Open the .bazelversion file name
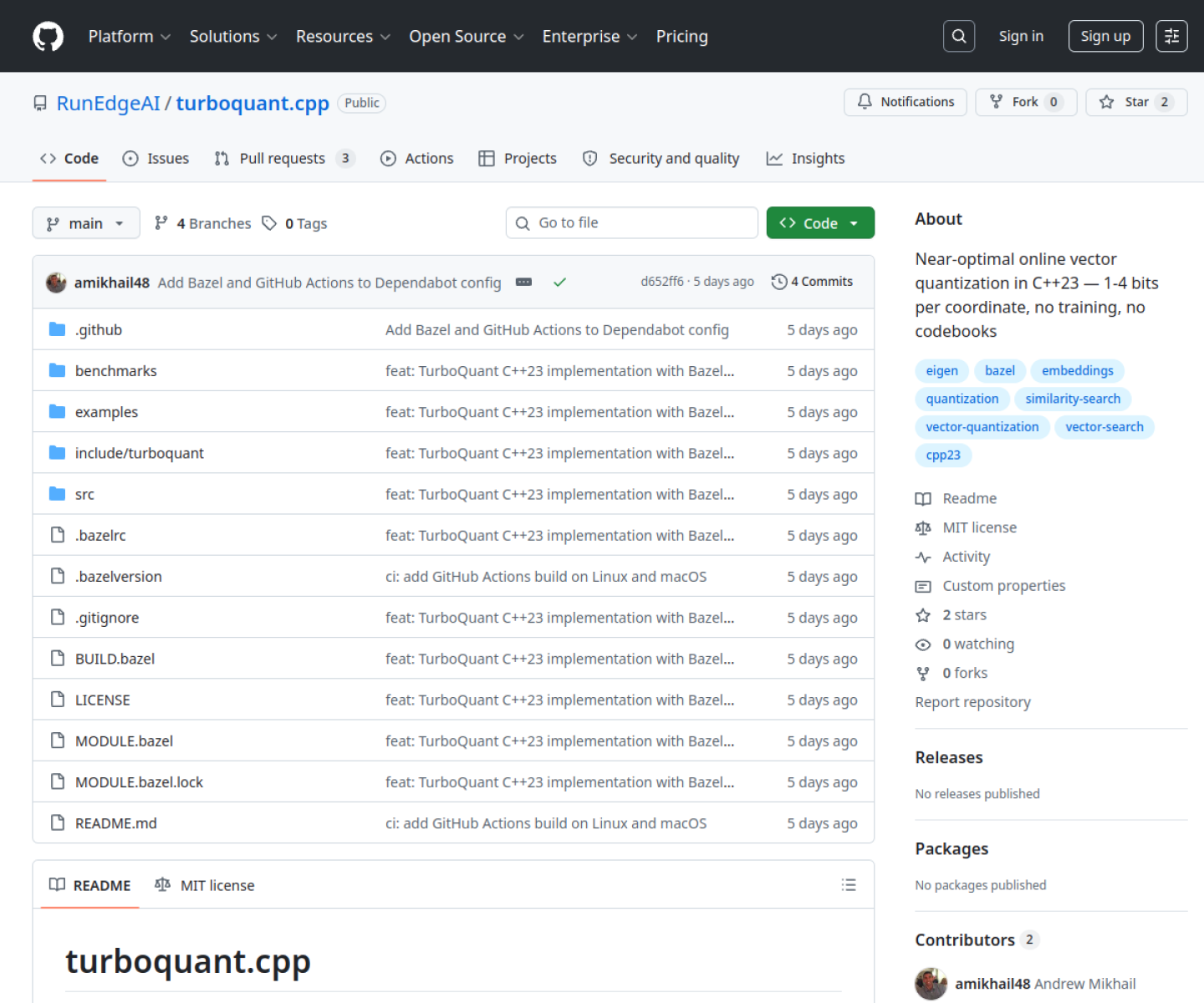The width and height of the screenshot is (1204, 1003). point(119,577)
